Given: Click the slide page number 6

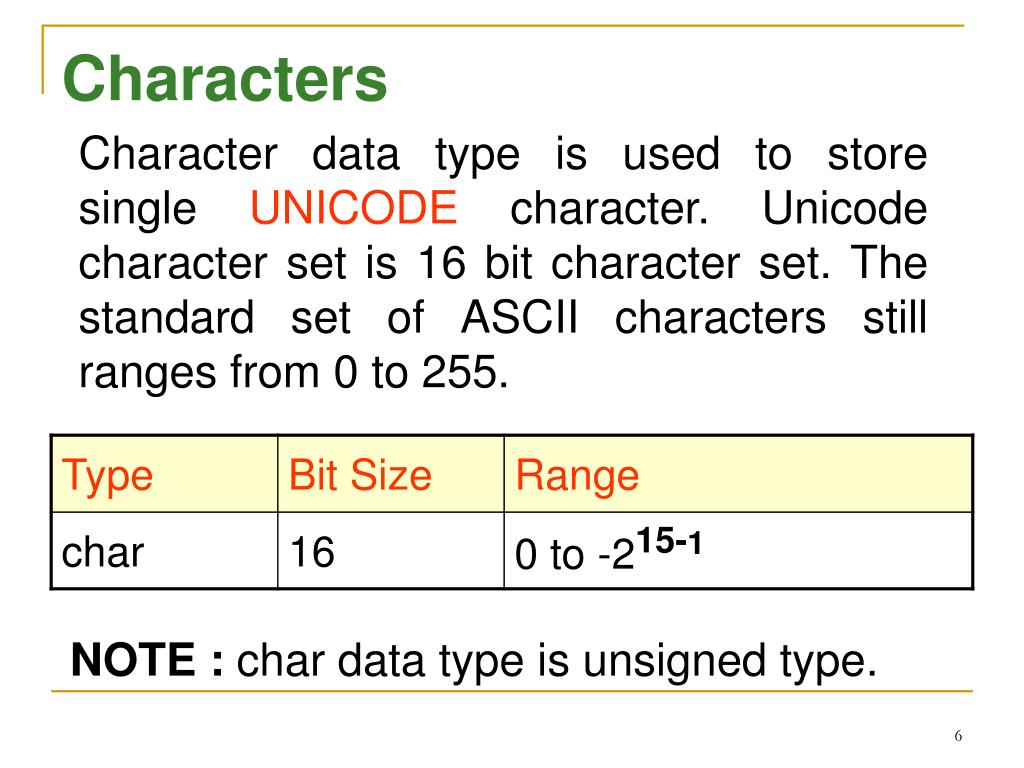Looking at the screenshot, I should (958, 736).
